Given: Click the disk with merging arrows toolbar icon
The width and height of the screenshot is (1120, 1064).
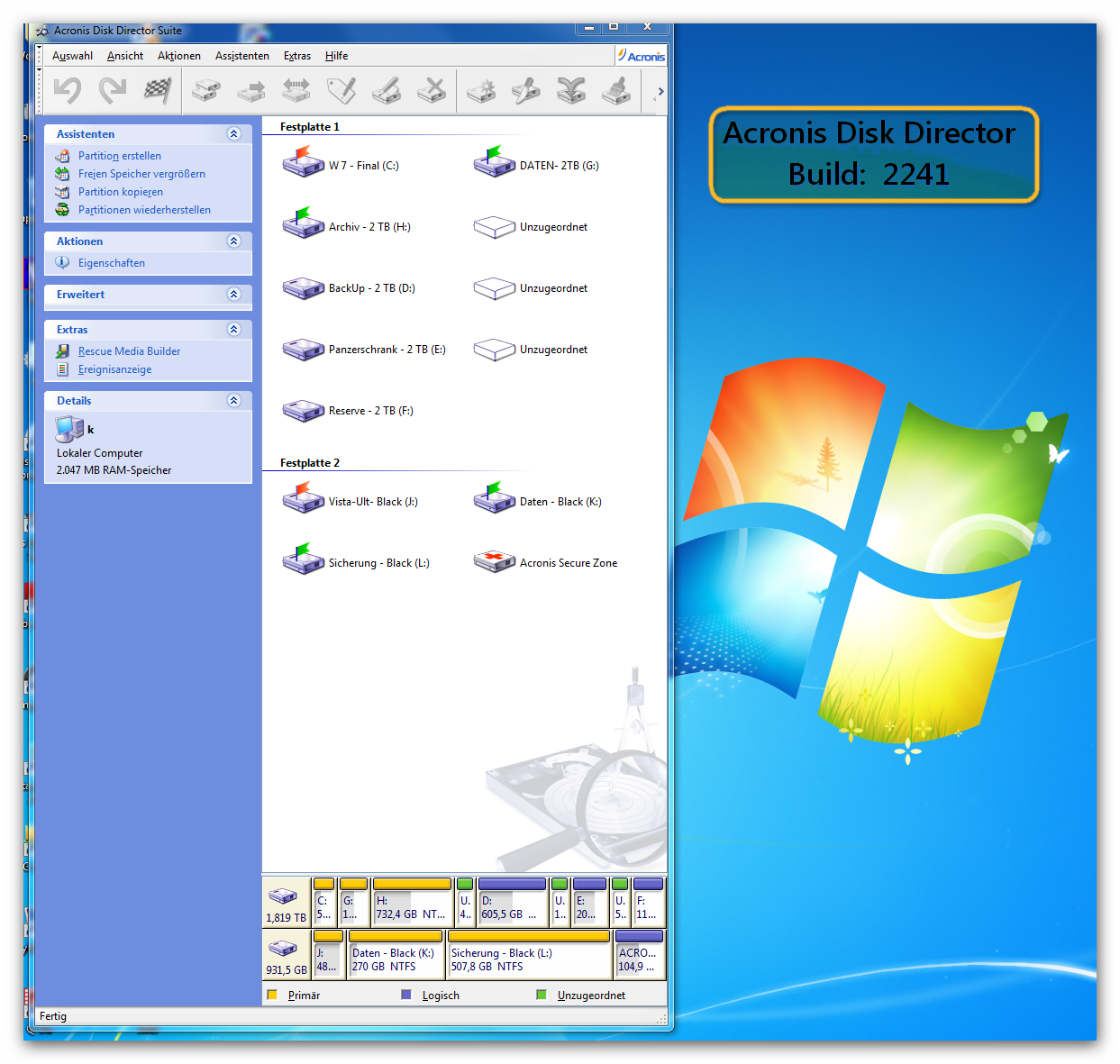Looking at the screenshot, I should pyautogui.click(x=571, y=90).
